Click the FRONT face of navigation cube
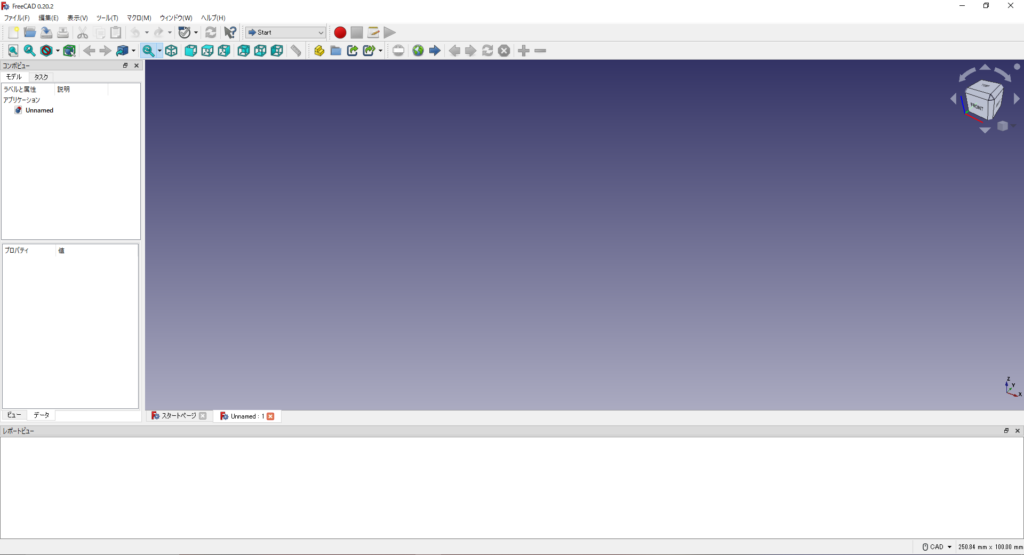The height and width of the screenshot is (555, 1024). tap(977, 106)
